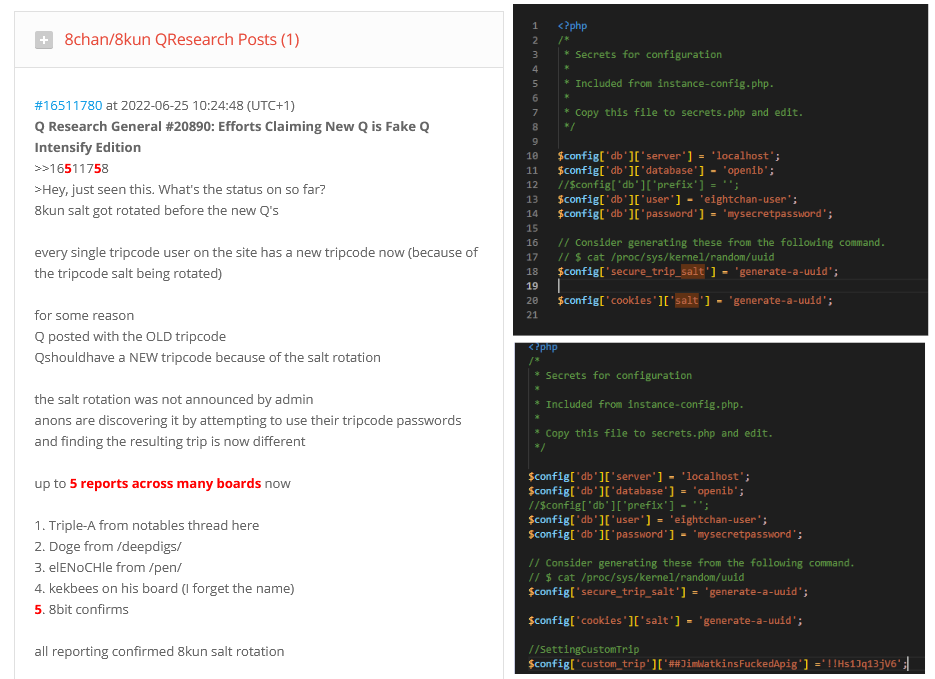Viewport: 935px width, 679px height.
Task: Click the custom_trip '##JimWatkinsFuckedApig' config line
Action: tap(717, 664)
